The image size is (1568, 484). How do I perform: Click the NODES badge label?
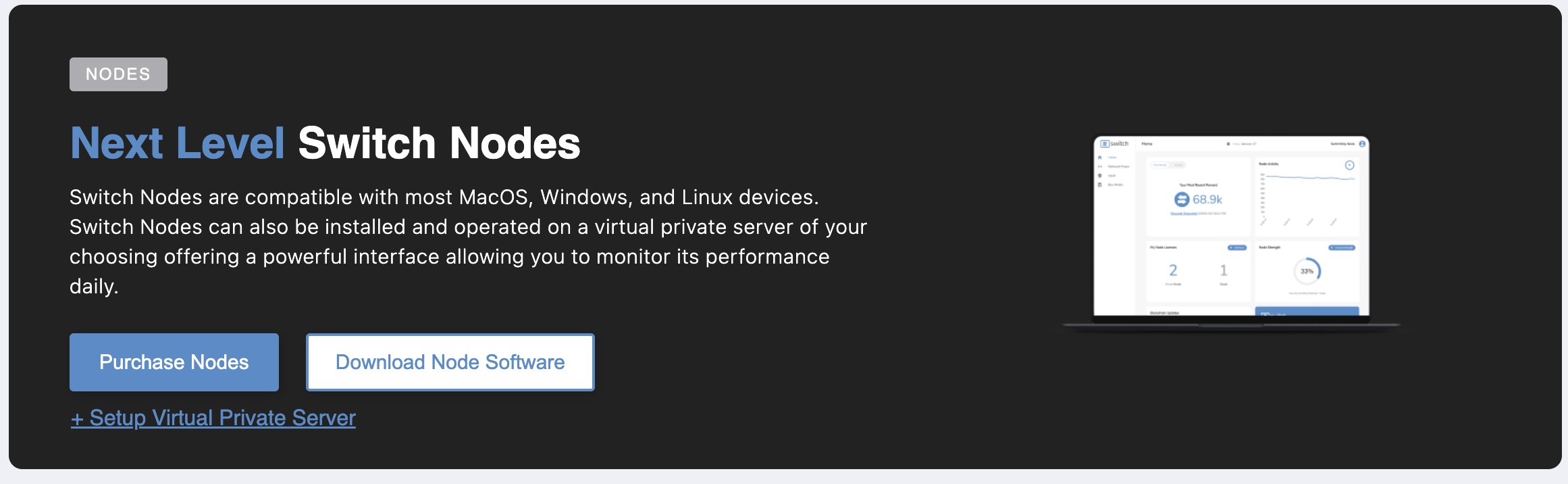pos(118,74)
